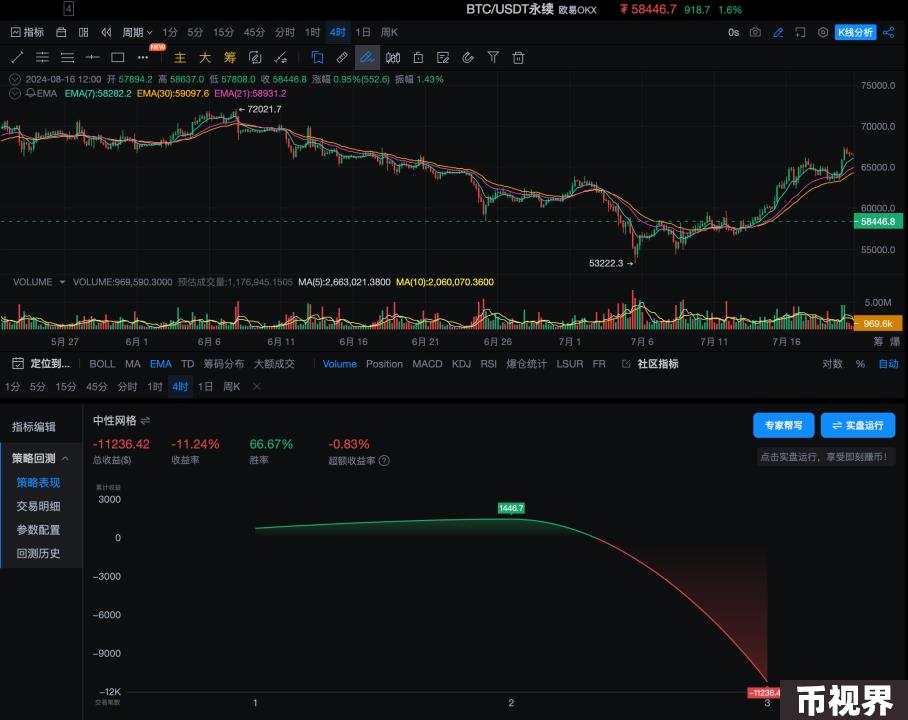The height and width of the screenshot is (720, 908).
Task: Select the ruler measure tool
Action: pyautogui.click(x=342, y=57)
